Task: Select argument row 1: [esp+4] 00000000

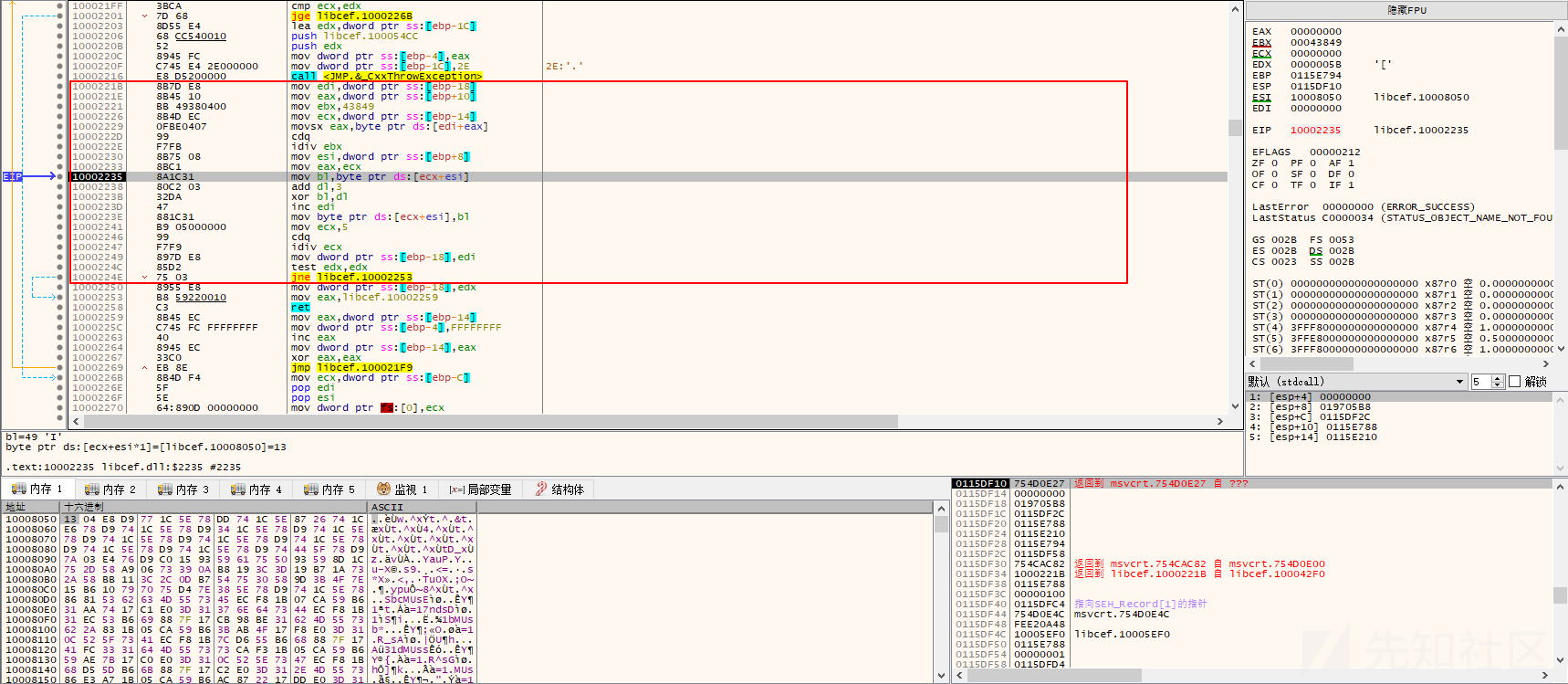Action: tap(1400, 397)
